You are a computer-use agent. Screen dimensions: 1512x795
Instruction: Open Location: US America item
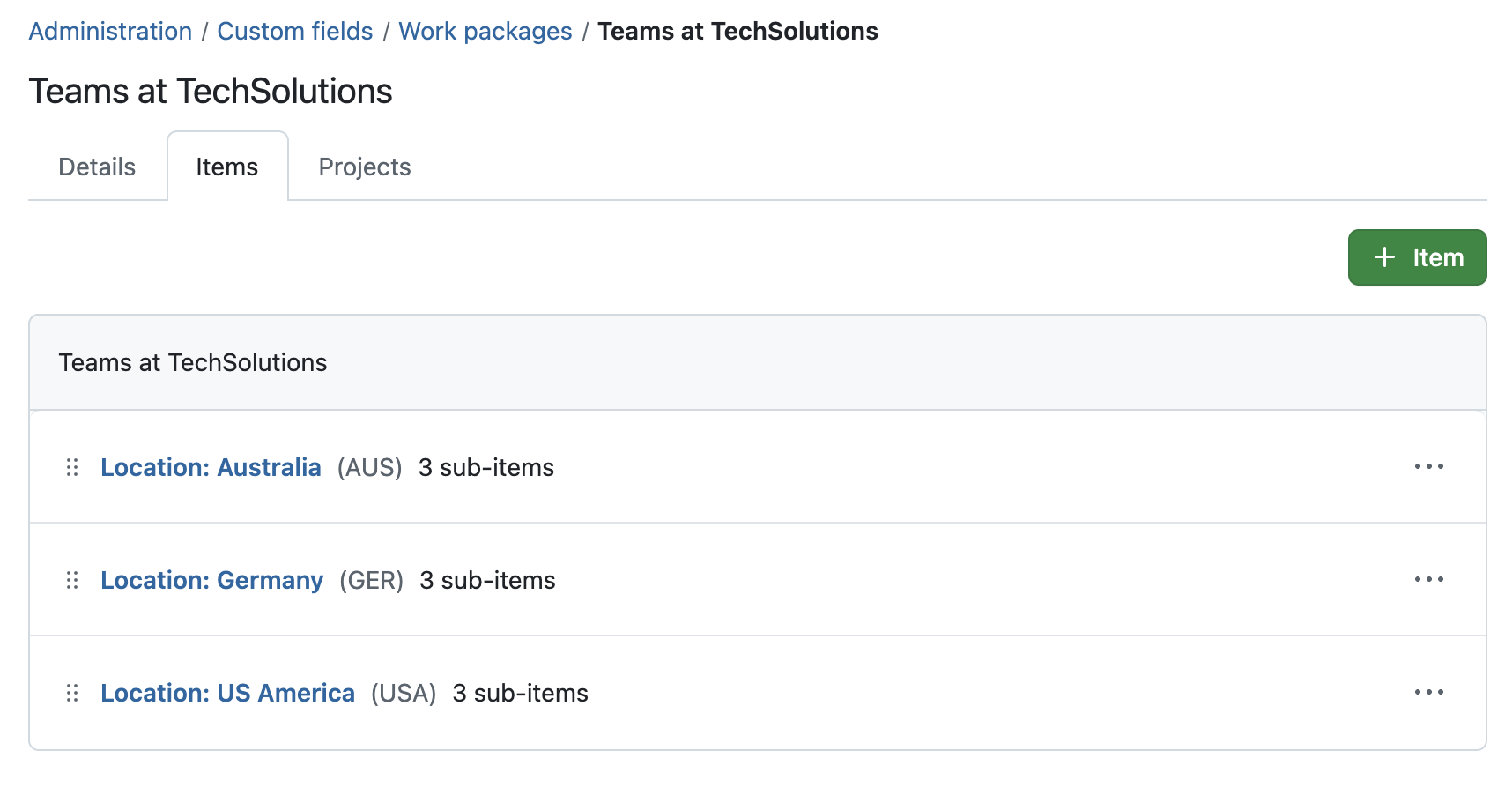coord(227,693)
